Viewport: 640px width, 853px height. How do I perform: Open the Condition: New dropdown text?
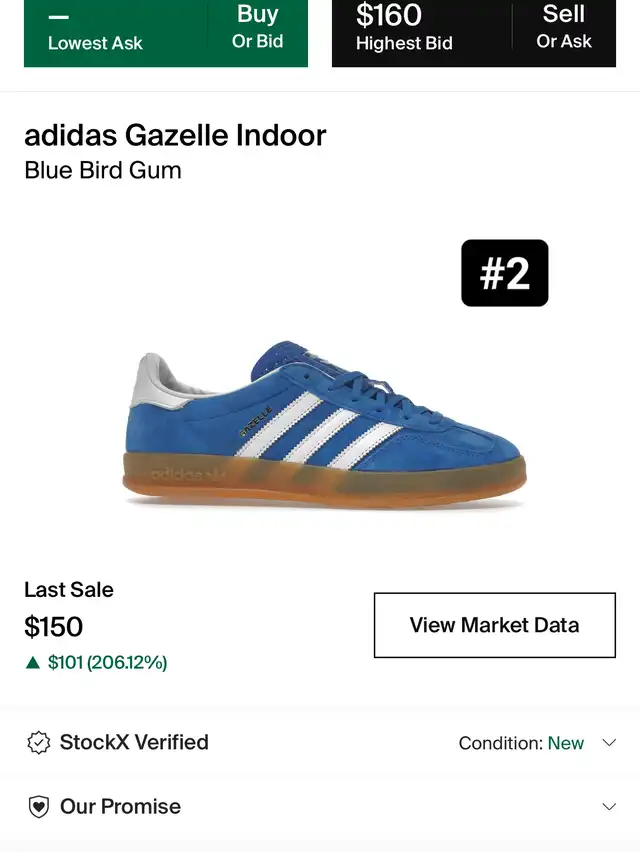(521, 743)
